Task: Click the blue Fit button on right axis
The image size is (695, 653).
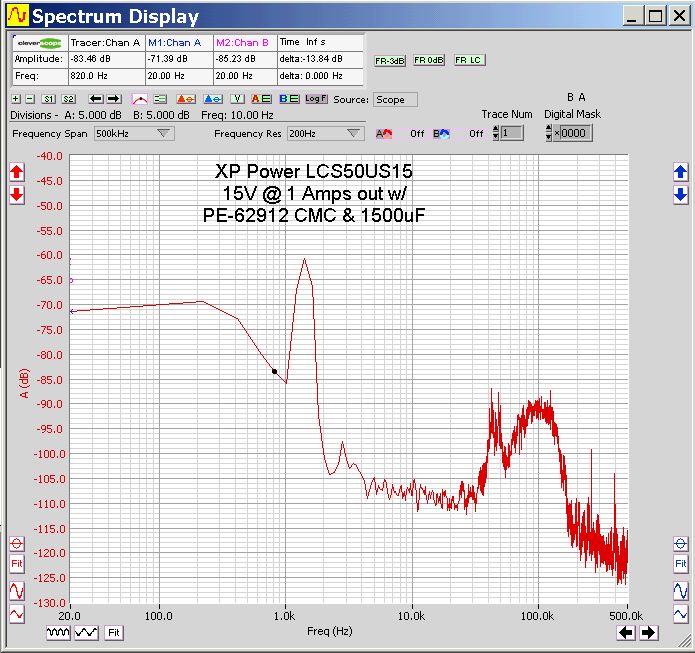Action: click(x=680, y=564)
